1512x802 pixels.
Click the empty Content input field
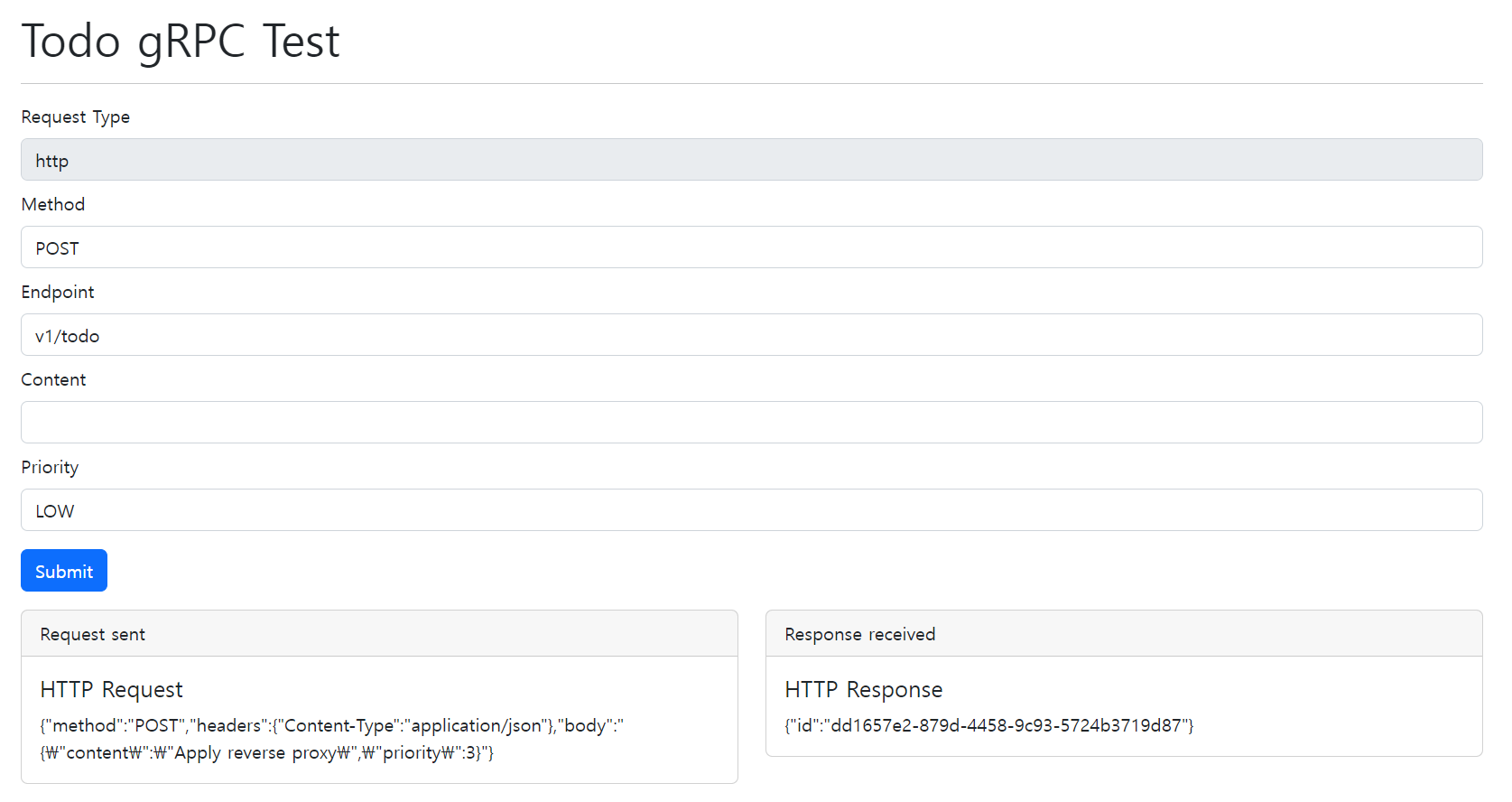click(751, 423)
